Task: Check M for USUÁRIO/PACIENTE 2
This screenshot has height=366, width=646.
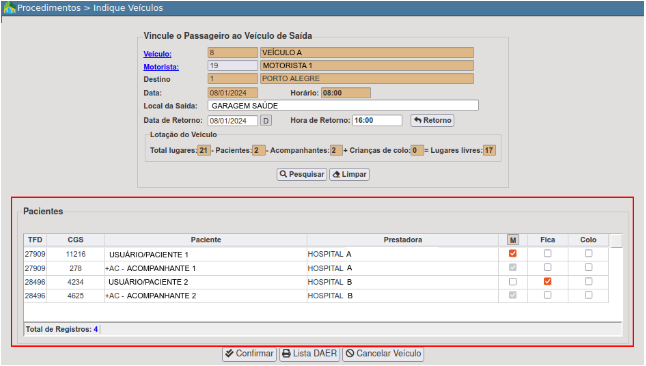Action: click(513, 282)
